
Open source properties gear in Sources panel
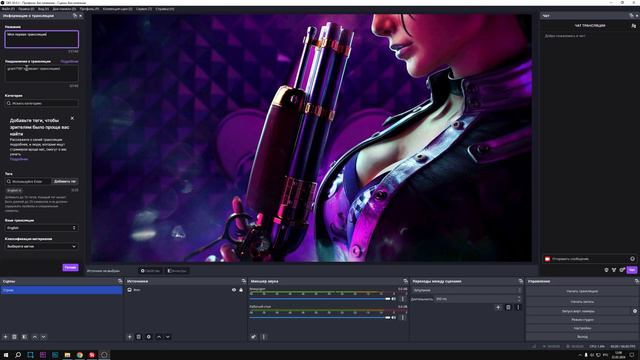[x=149, y=337]
